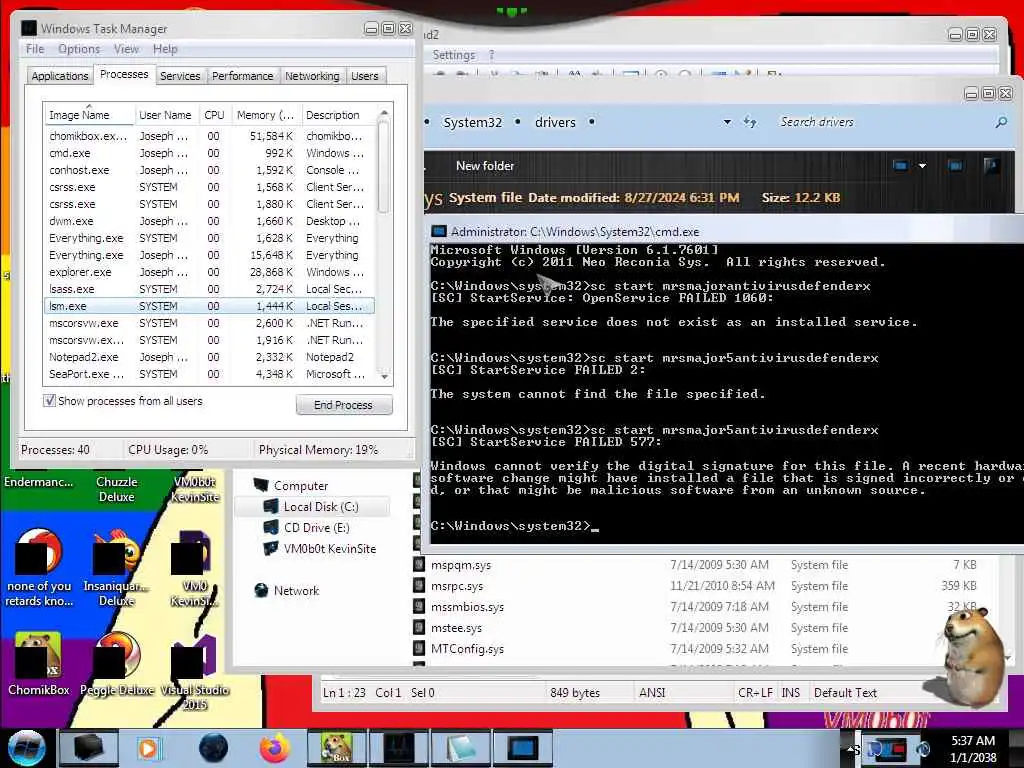Select Computer in Explorer navigation pane
This screenshot has height=768, width=1024.
(291, 486)
